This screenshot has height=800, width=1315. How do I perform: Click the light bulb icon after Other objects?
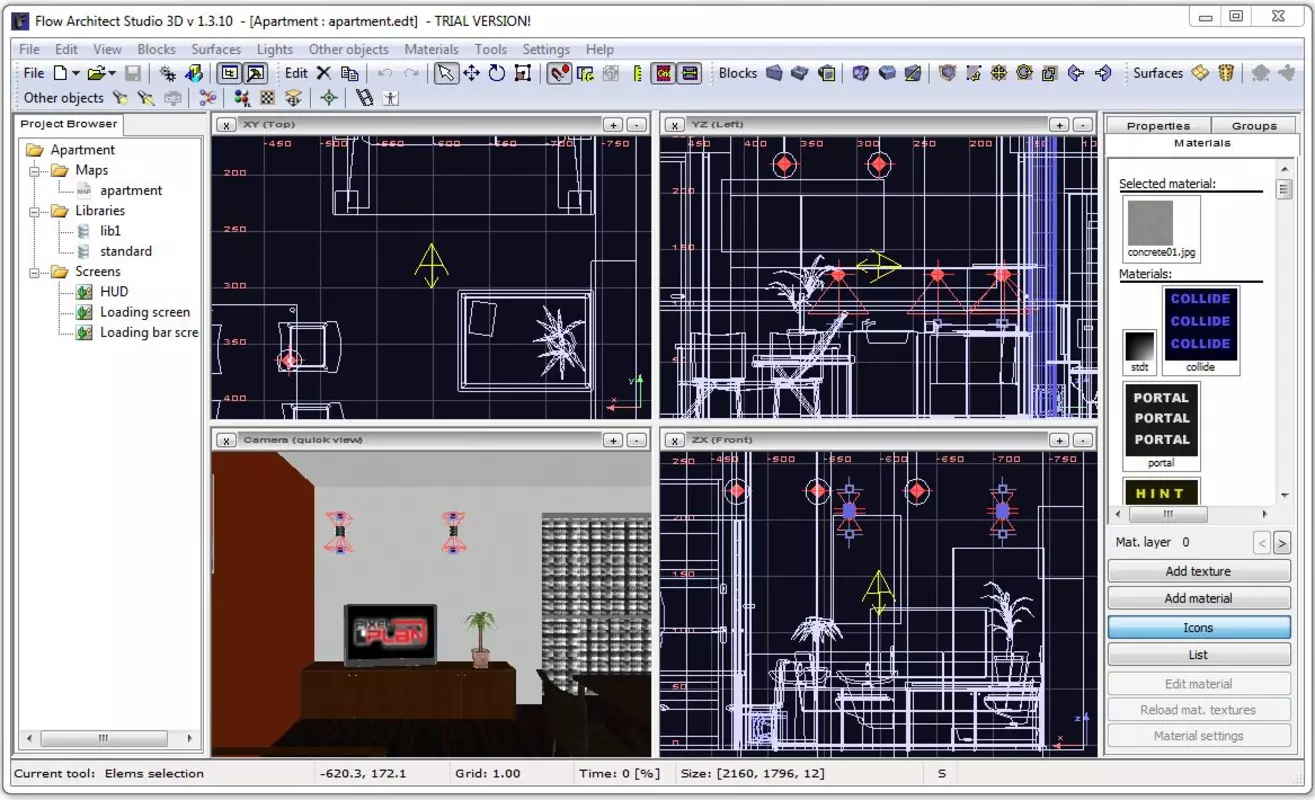click(120, 98)
